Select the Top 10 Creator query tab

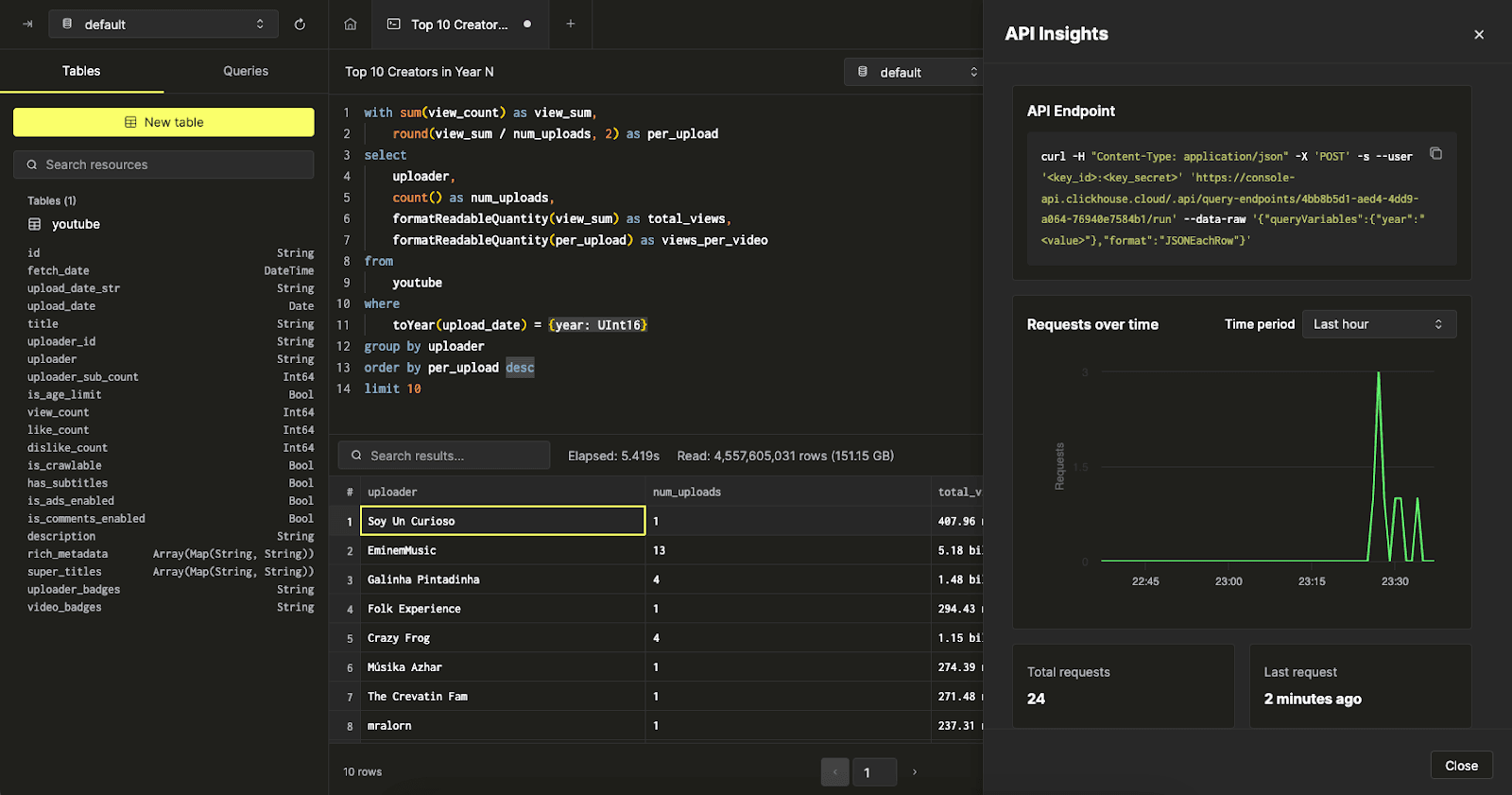(459, 25)
